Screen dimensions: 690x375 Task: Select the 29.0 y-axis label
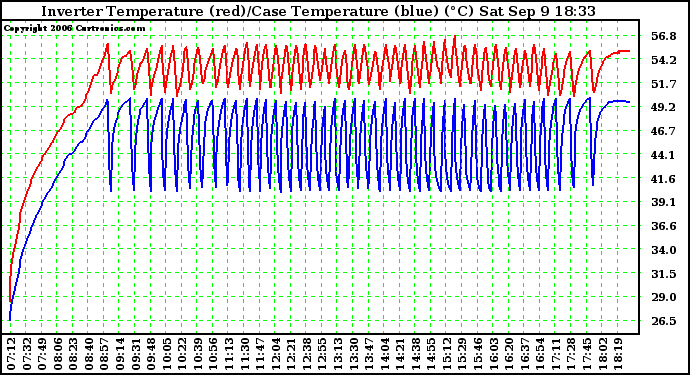click(x=664, y=297)
